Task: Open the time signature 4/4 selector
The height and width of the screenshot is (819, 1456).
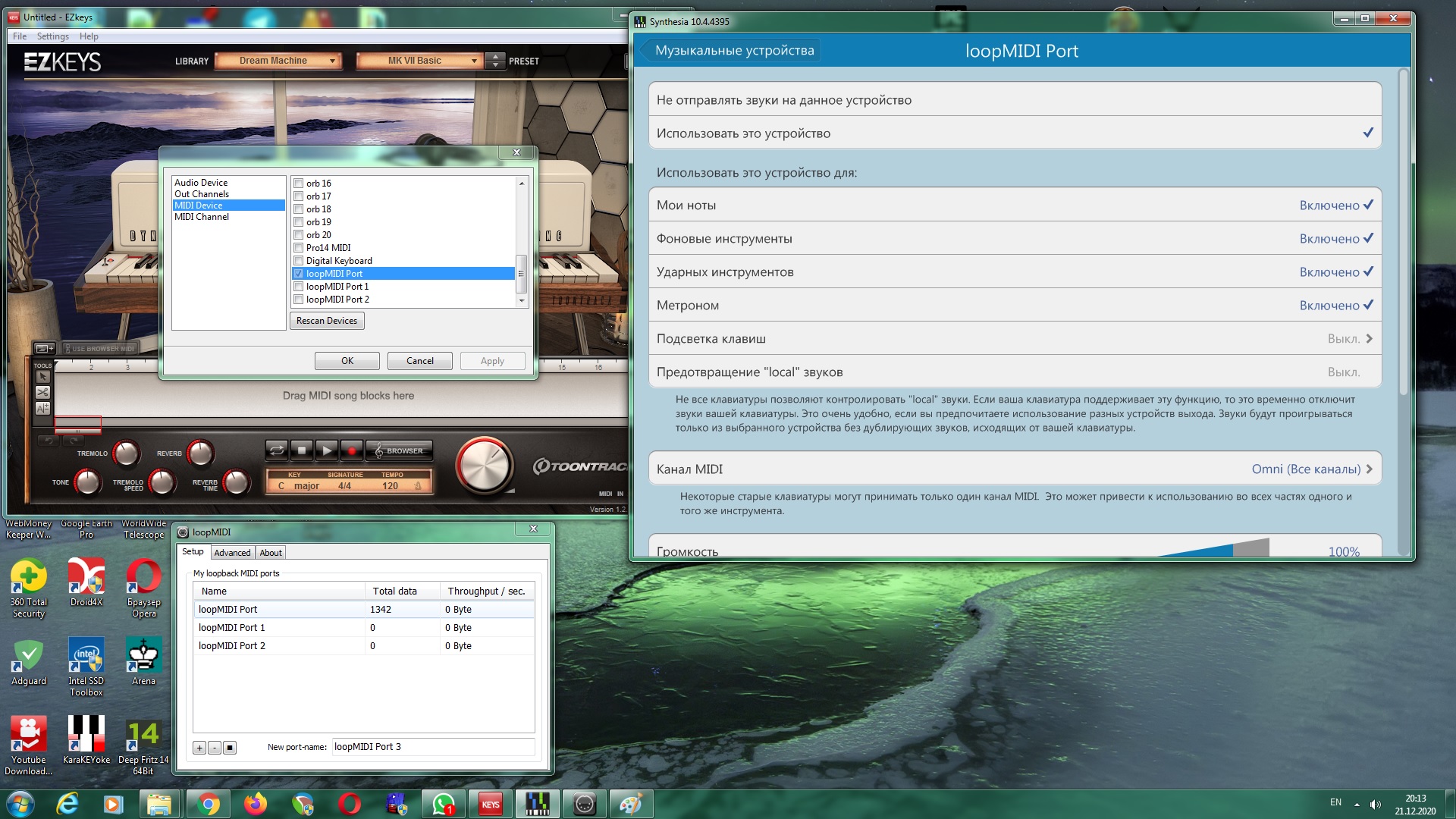Action: [344, 486]
